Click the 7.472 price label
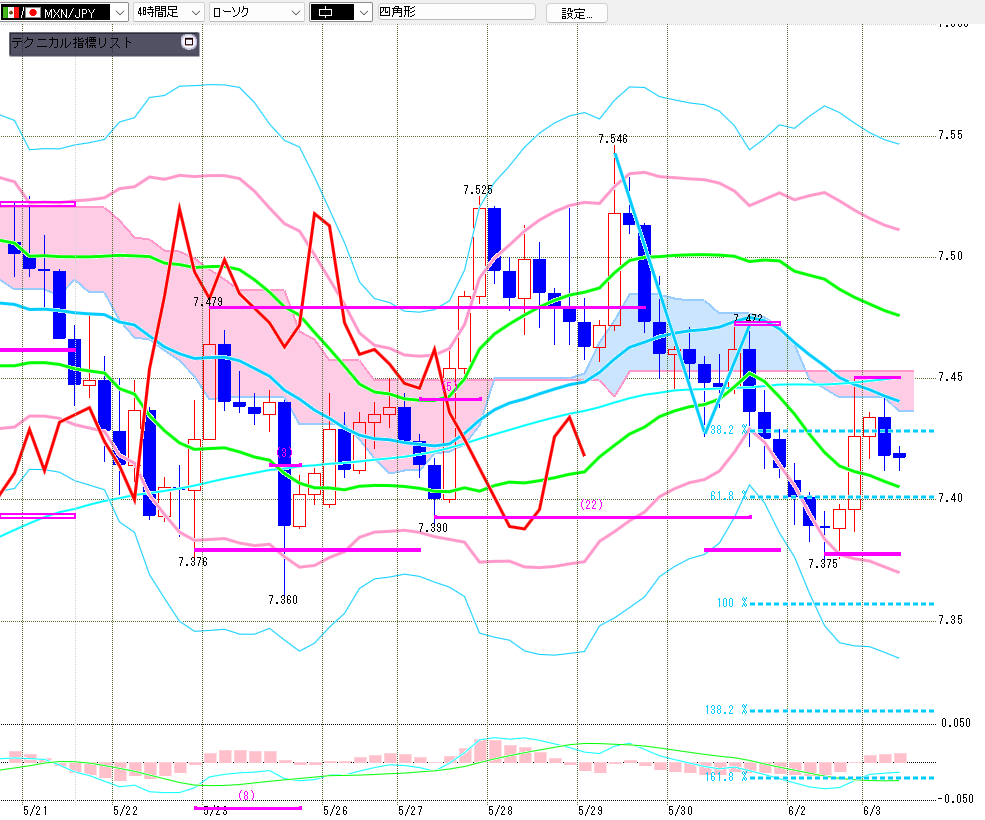Image resolution: width=985 pixels, height=820 pixels. (748, 318)
